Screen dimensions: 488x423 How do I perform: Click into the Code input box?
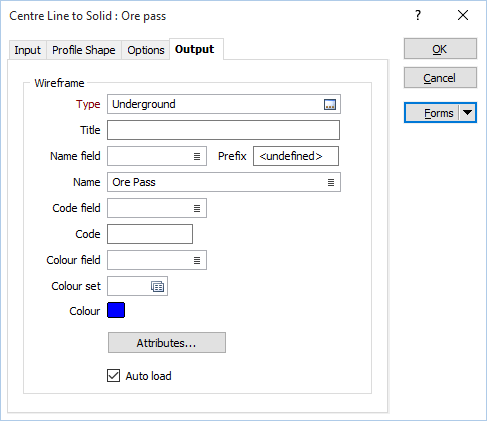click(x=150, y=234)
